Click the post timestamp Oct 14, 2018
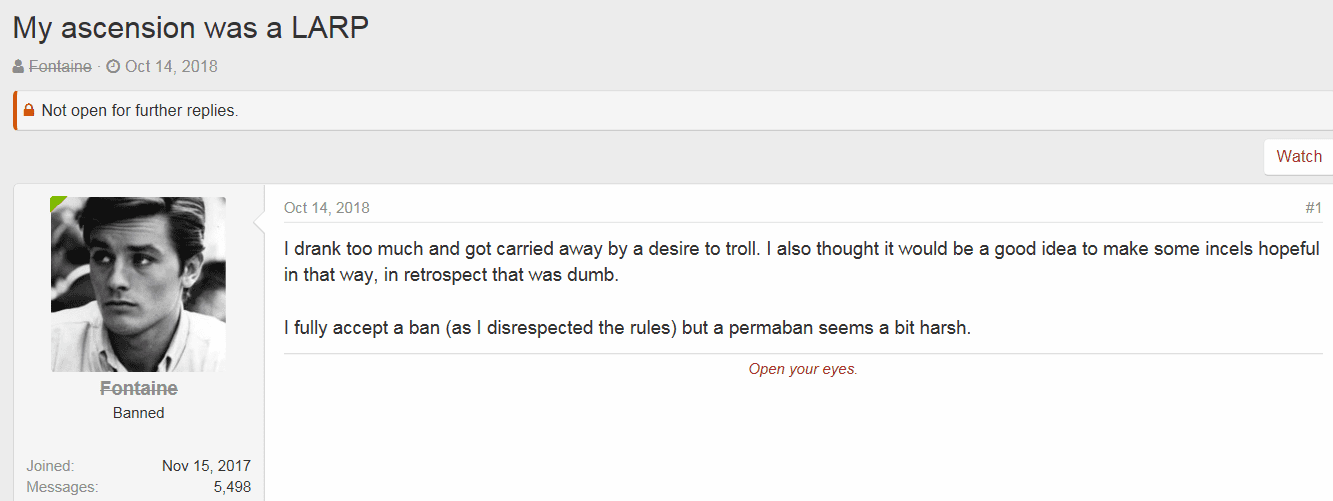This screenshot has height=501, width=1333. pyautogui.click(x=327, y=208)
